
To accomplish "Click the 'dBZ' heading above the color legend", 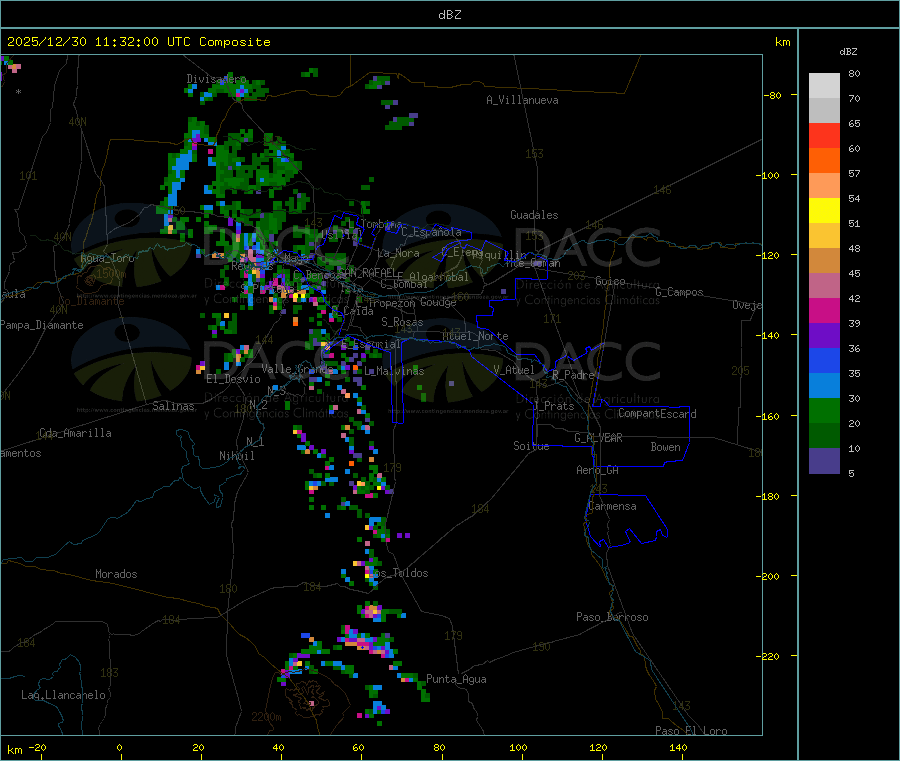I will pyautogui.click(x=848, y=52).
